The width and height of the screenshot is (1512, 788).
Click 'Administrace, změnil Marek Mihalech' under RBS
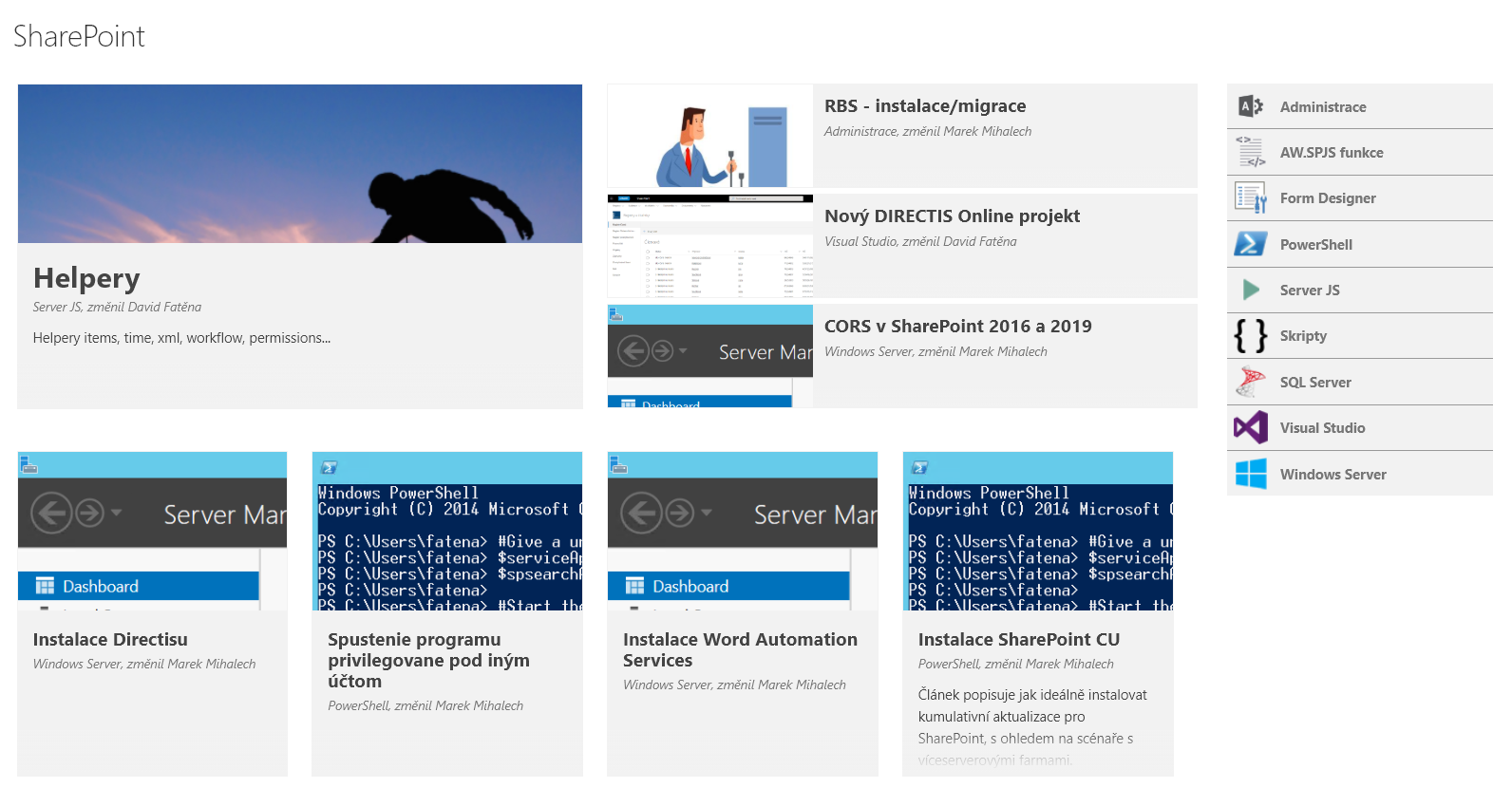coord(928,132)
